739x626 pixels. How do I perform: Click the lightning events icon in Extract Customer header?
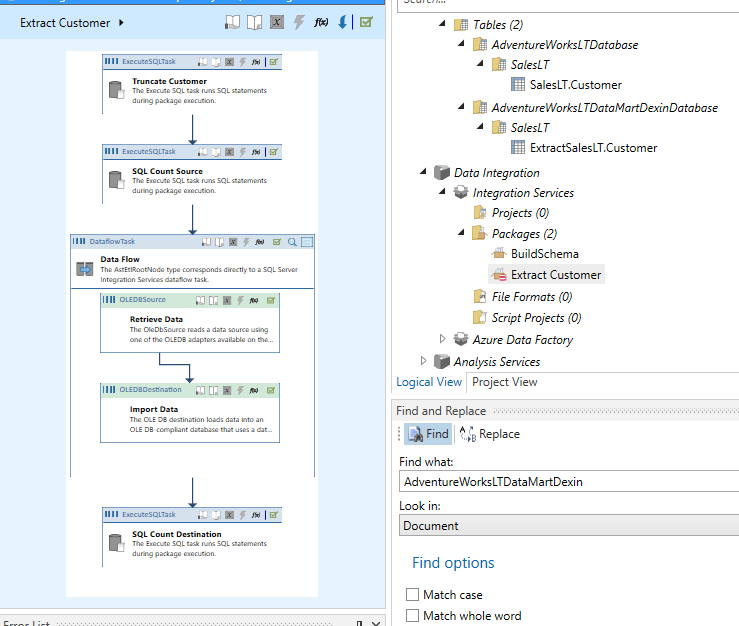(x=299, y=22)
